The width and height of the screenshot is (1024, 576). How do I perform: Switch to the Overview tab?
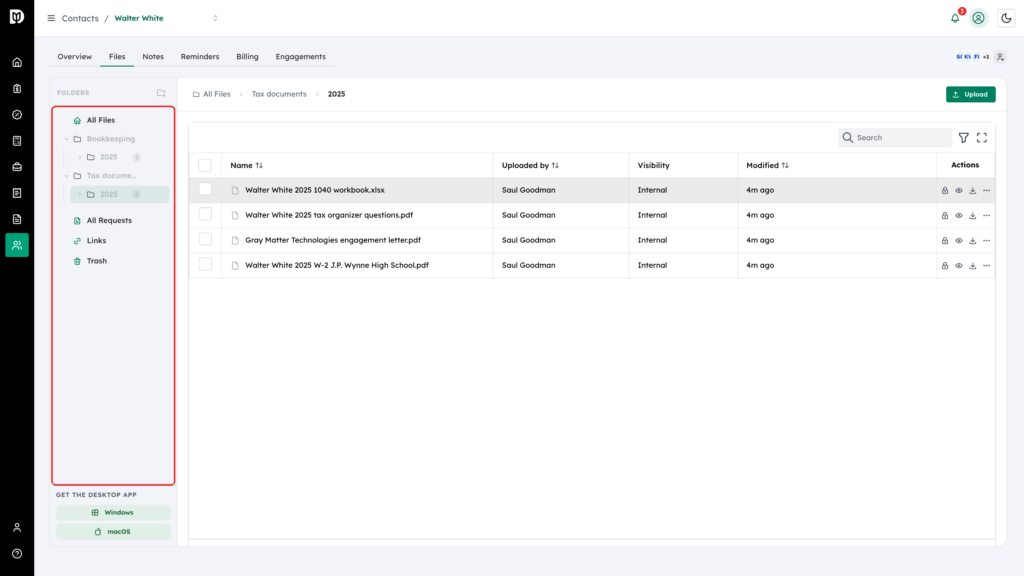coord(74,57)
